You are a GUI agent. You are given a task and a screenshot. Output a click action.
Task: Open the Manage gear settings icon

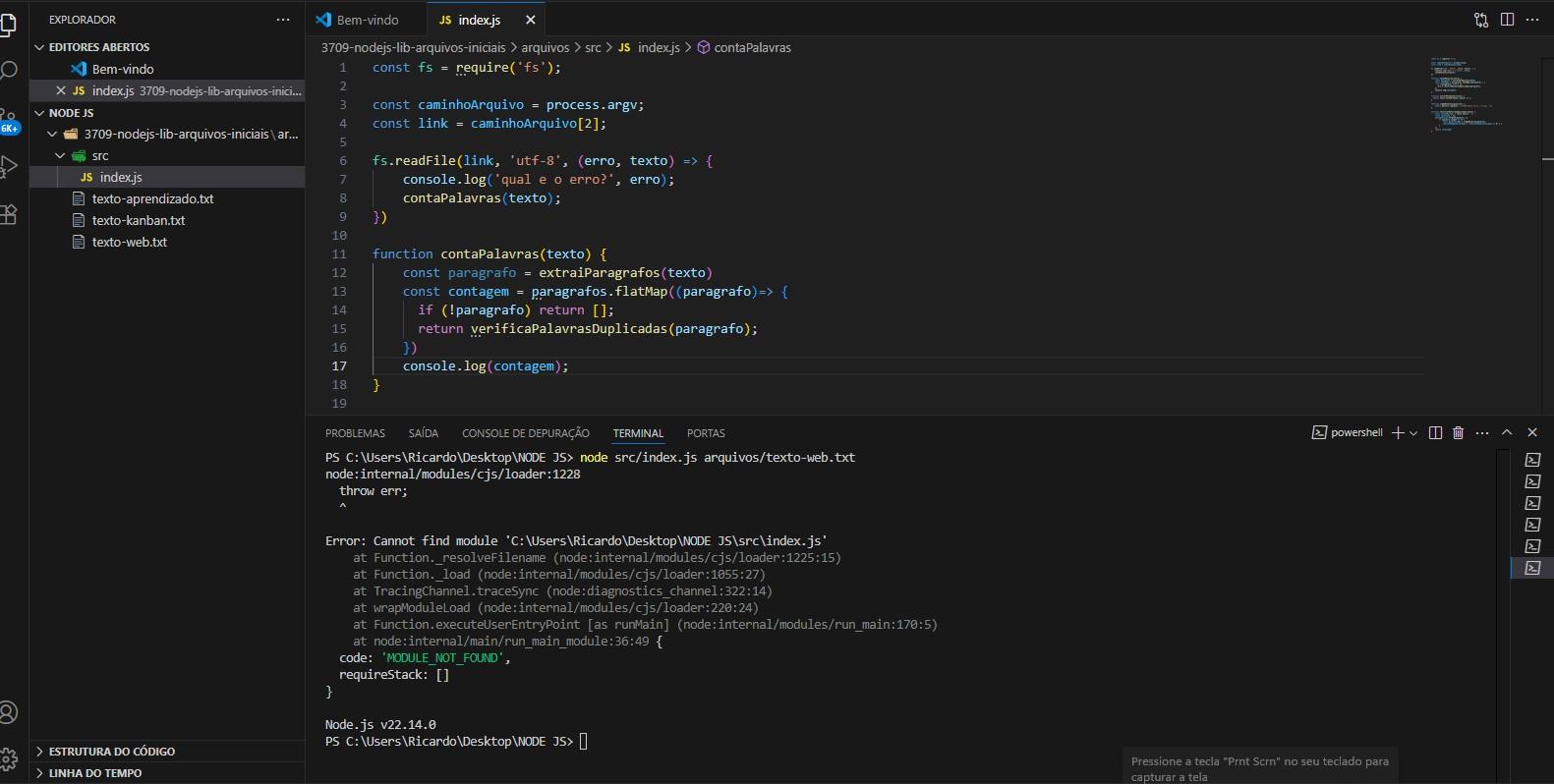[8, 758]
